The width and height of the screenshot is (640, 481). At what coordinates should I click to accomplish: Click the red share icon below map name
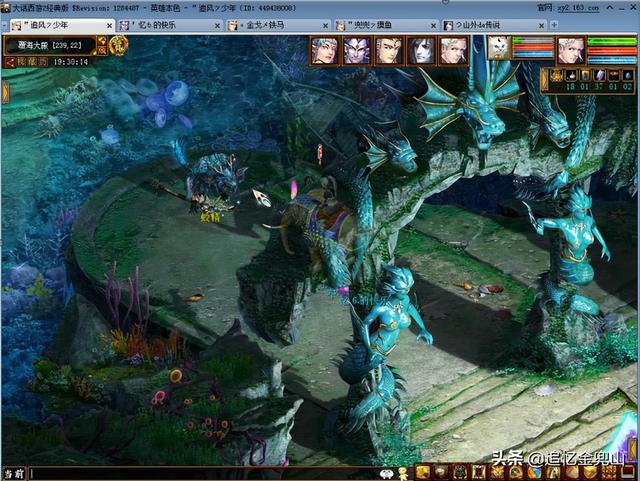[x=10, y=62]
